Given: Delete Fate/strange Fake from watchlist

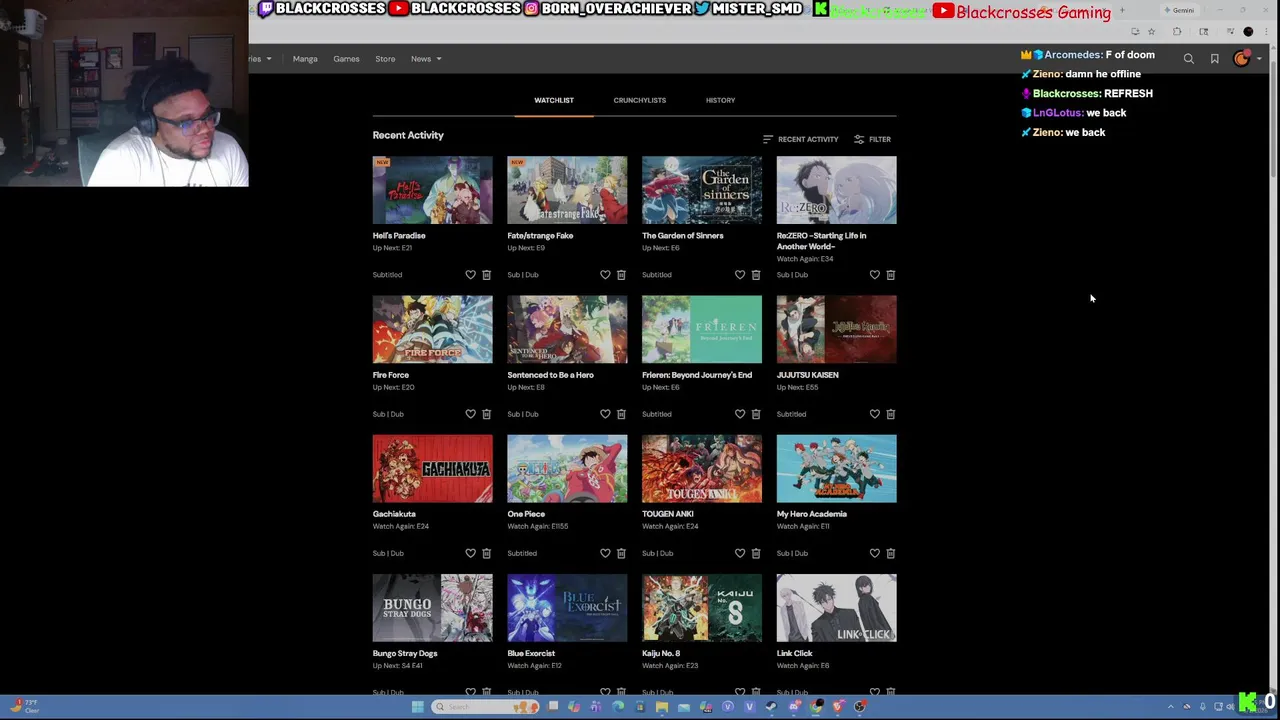Looking at the screenshot, I should 621,274.
